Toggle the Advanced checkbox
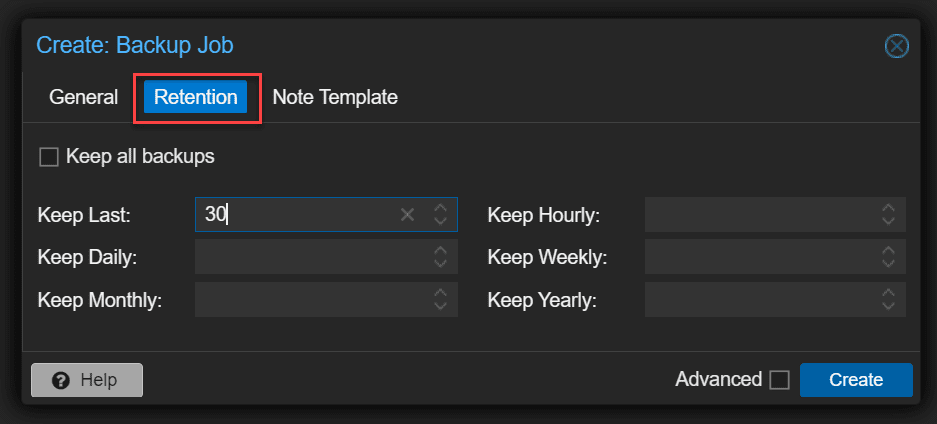937x424 pixels. (779, 380)
